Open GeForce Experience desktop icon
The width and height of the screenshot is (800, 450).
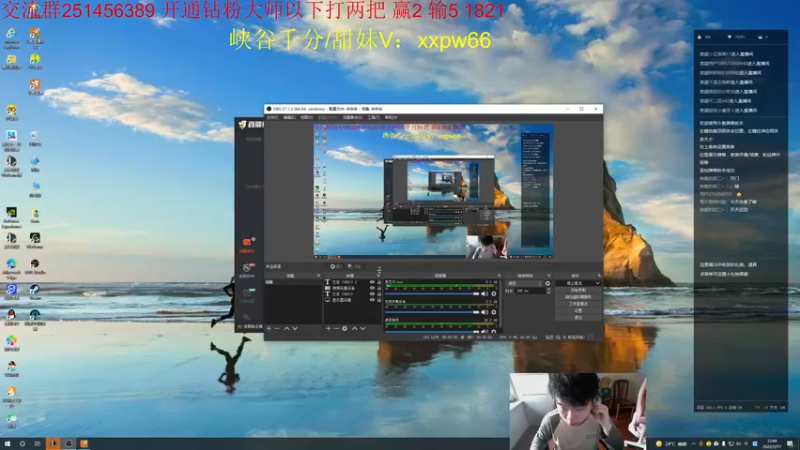[11, 217]
